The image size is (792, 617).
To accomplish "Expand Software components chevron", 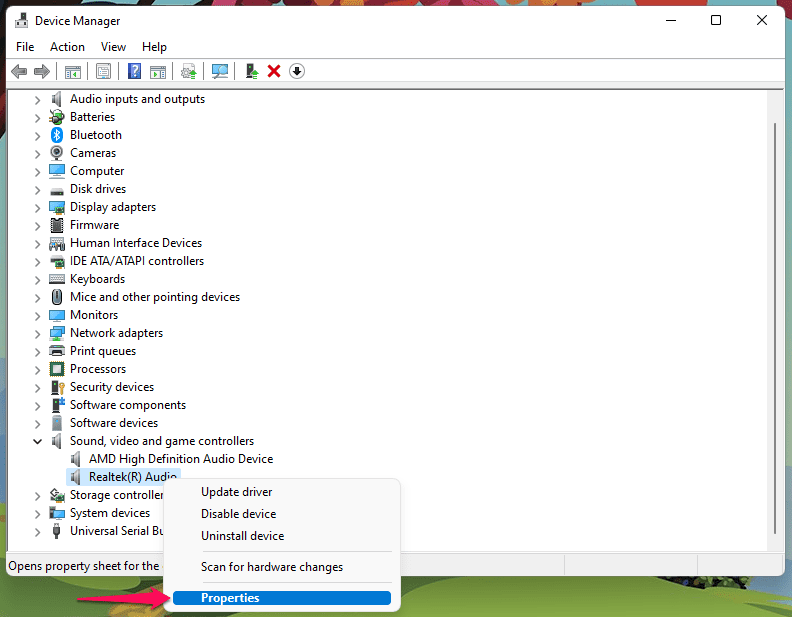I will coord(37,406).
